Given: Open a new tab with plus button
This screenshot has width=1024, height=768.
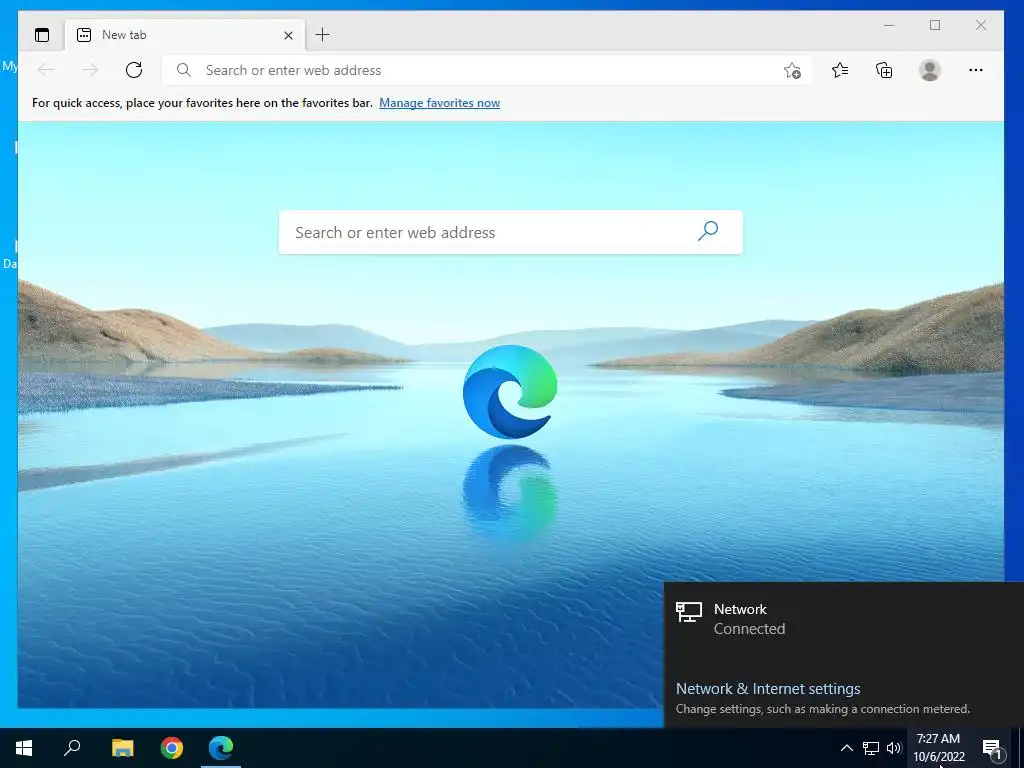Looking at the screenshot, I should [323, 35].
